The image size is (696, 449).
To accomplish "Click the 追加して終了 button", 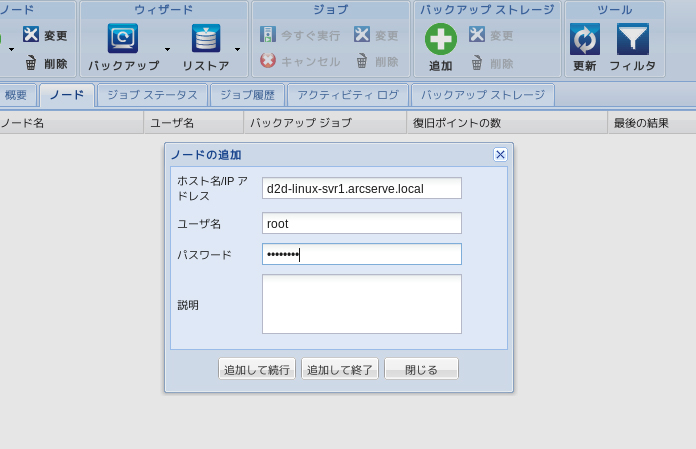I will [x=340, y=369].
